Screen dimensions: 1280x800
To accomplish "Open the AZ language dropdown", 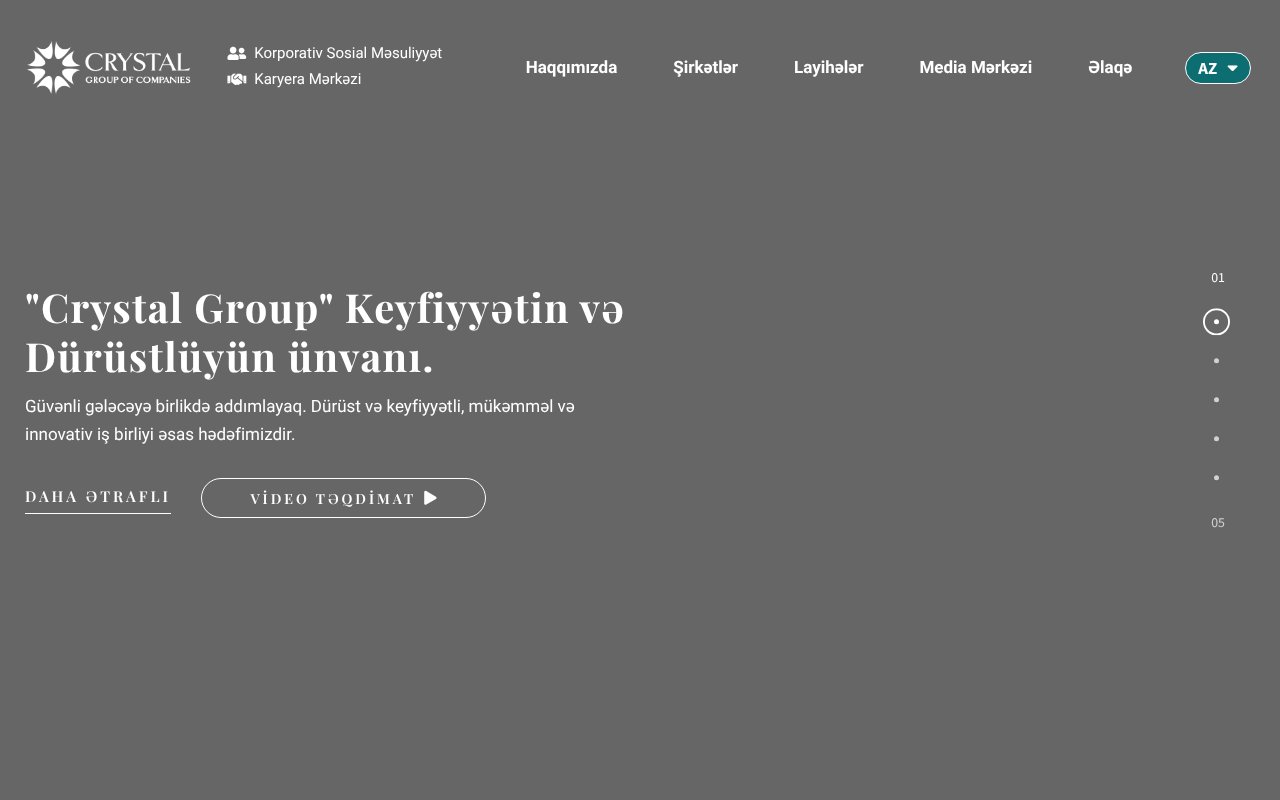I will 1217,68.
